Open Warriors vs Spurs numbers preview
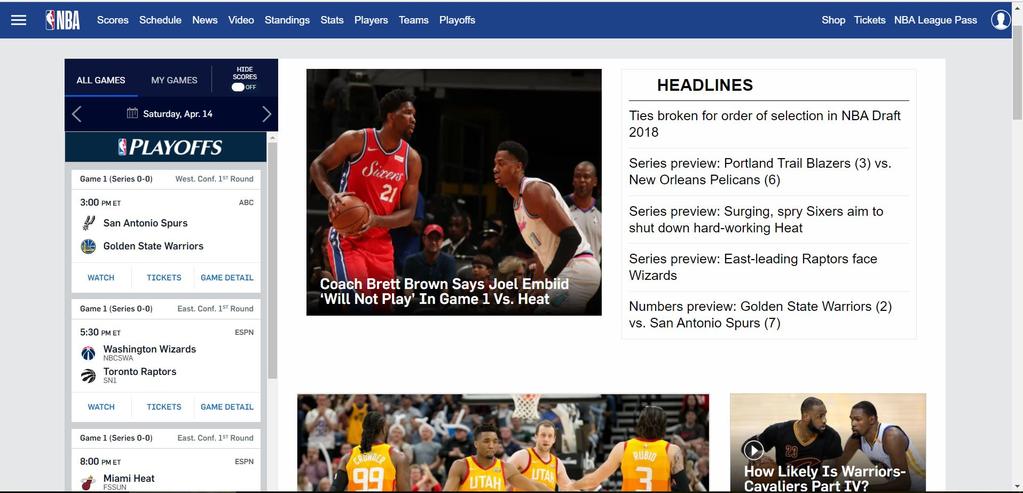 point(760,315)
